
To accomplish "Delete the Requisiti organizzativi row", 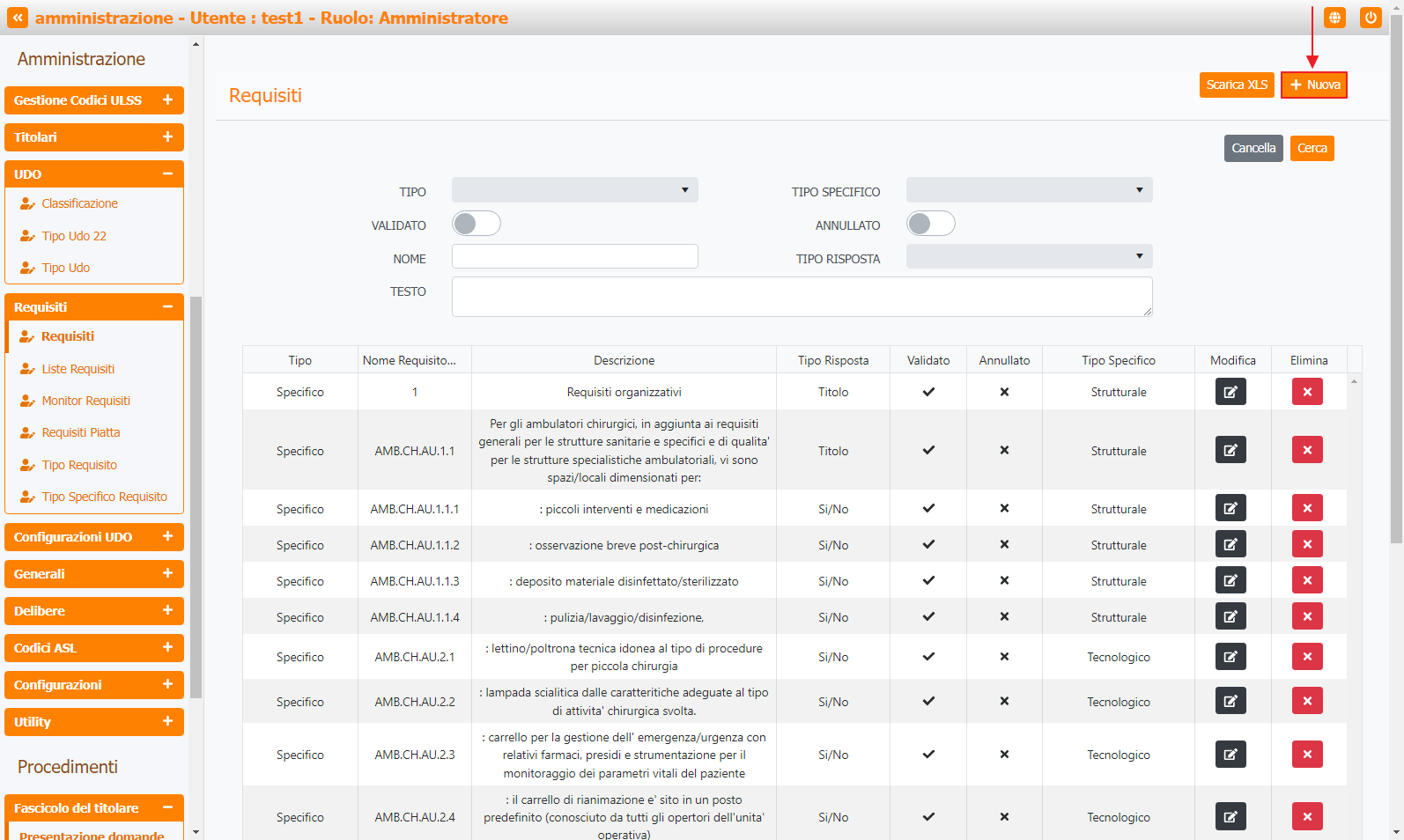I will 1306,392.
